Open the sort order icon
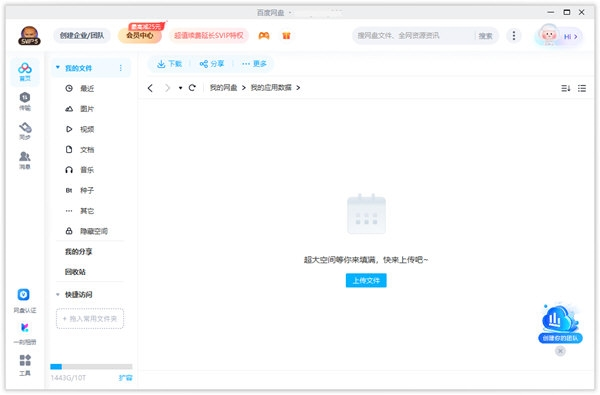Image resolution: width=600 pixels, height=395 pixels. pos(566,88)
